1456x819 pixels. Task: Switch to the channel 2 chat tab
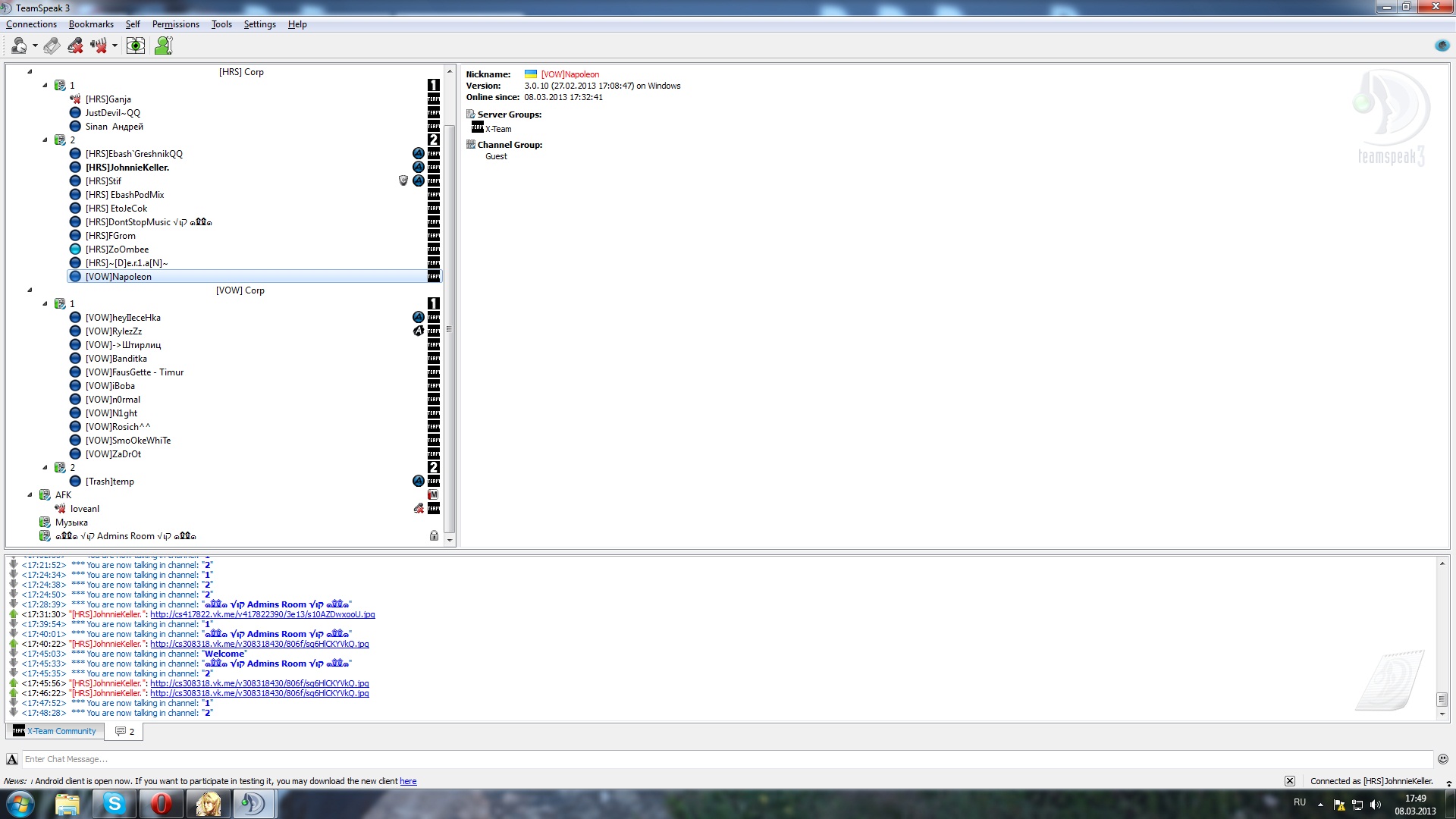124,732
